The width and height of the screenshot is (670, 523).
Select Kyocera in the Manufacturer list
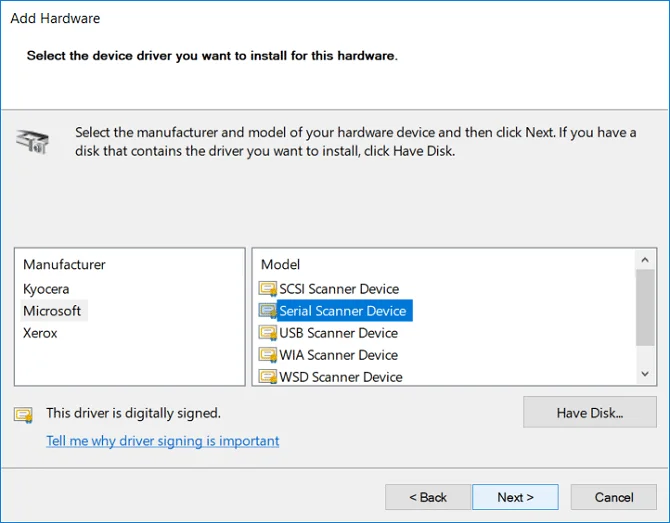(x=46, y=289)
